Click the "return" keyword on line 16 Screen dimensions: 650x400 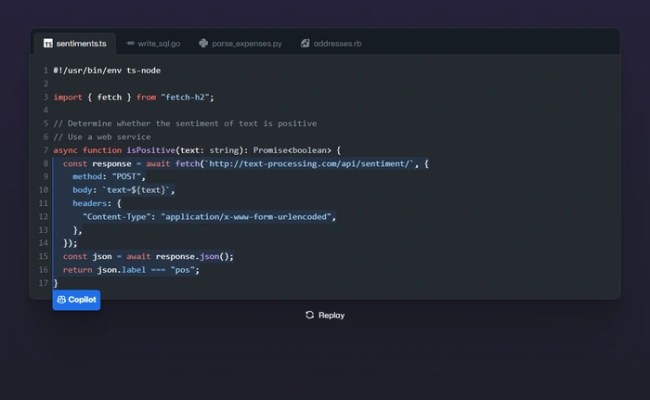78,270
